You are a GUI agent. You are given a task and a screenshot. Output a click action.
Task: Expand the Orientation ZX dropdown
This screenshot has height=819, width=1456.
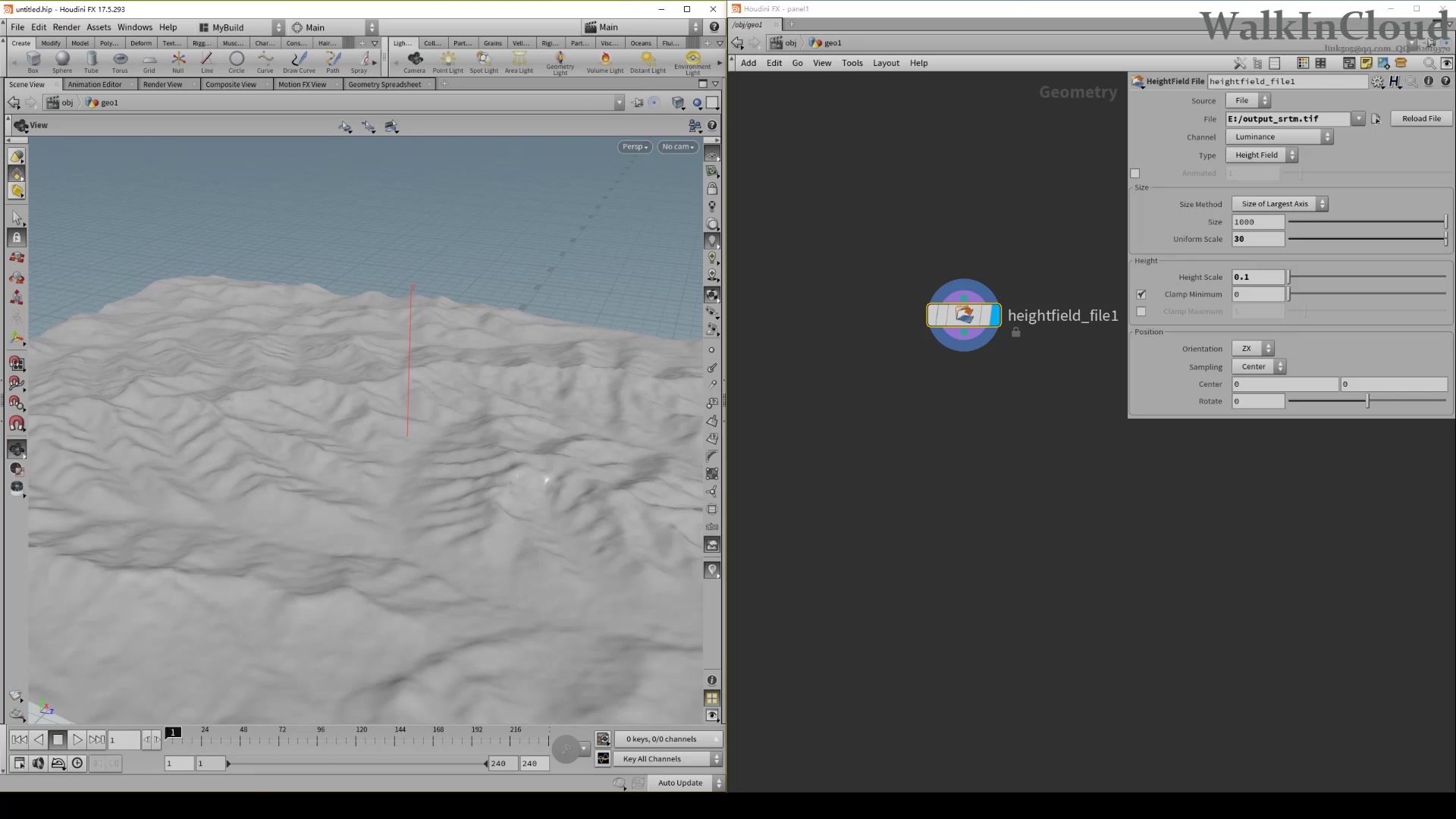[x=1253, y=349]
